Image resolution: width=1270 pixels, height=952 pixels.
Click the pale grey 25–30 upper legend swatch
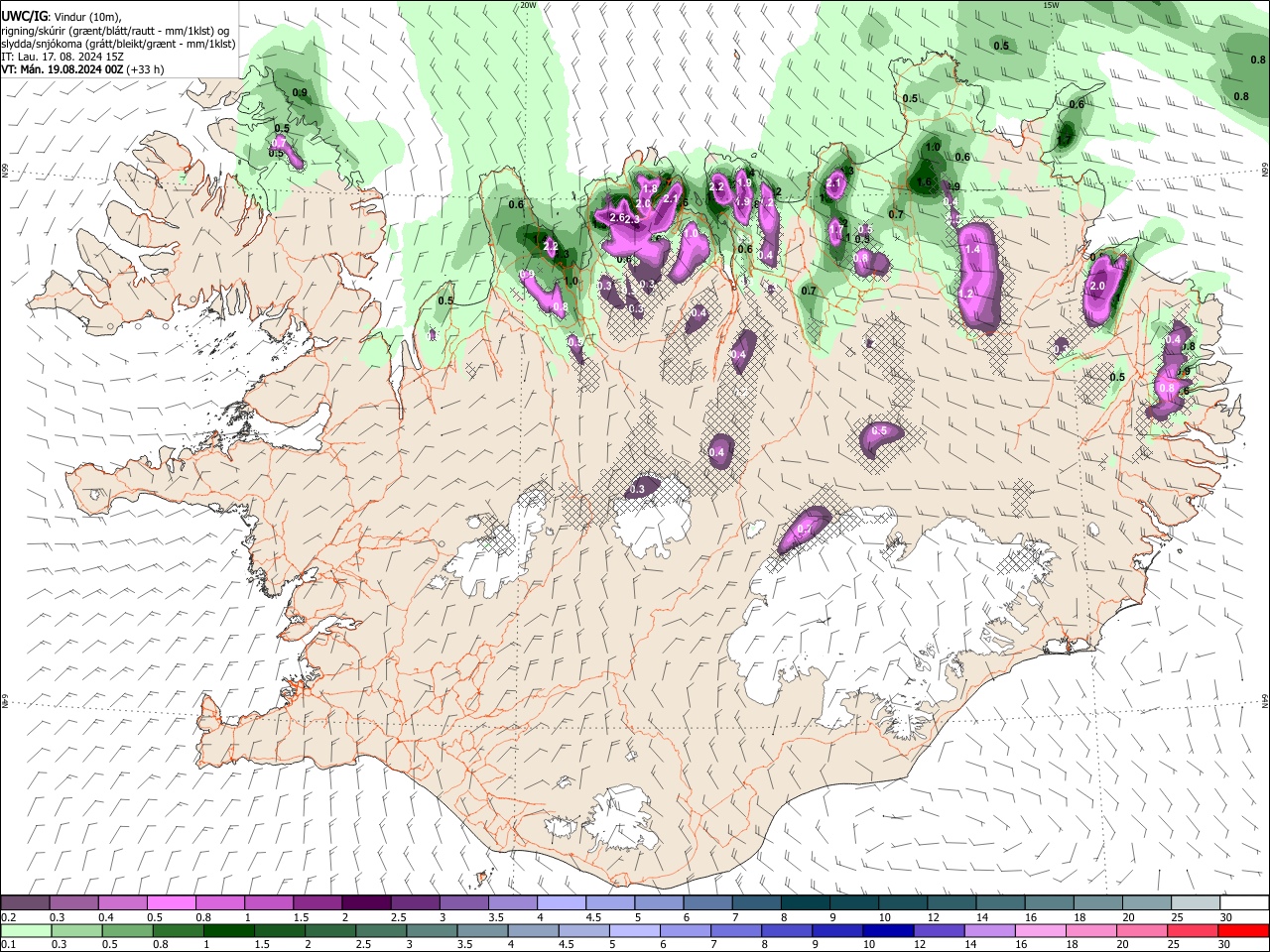tap(1196, 903)
